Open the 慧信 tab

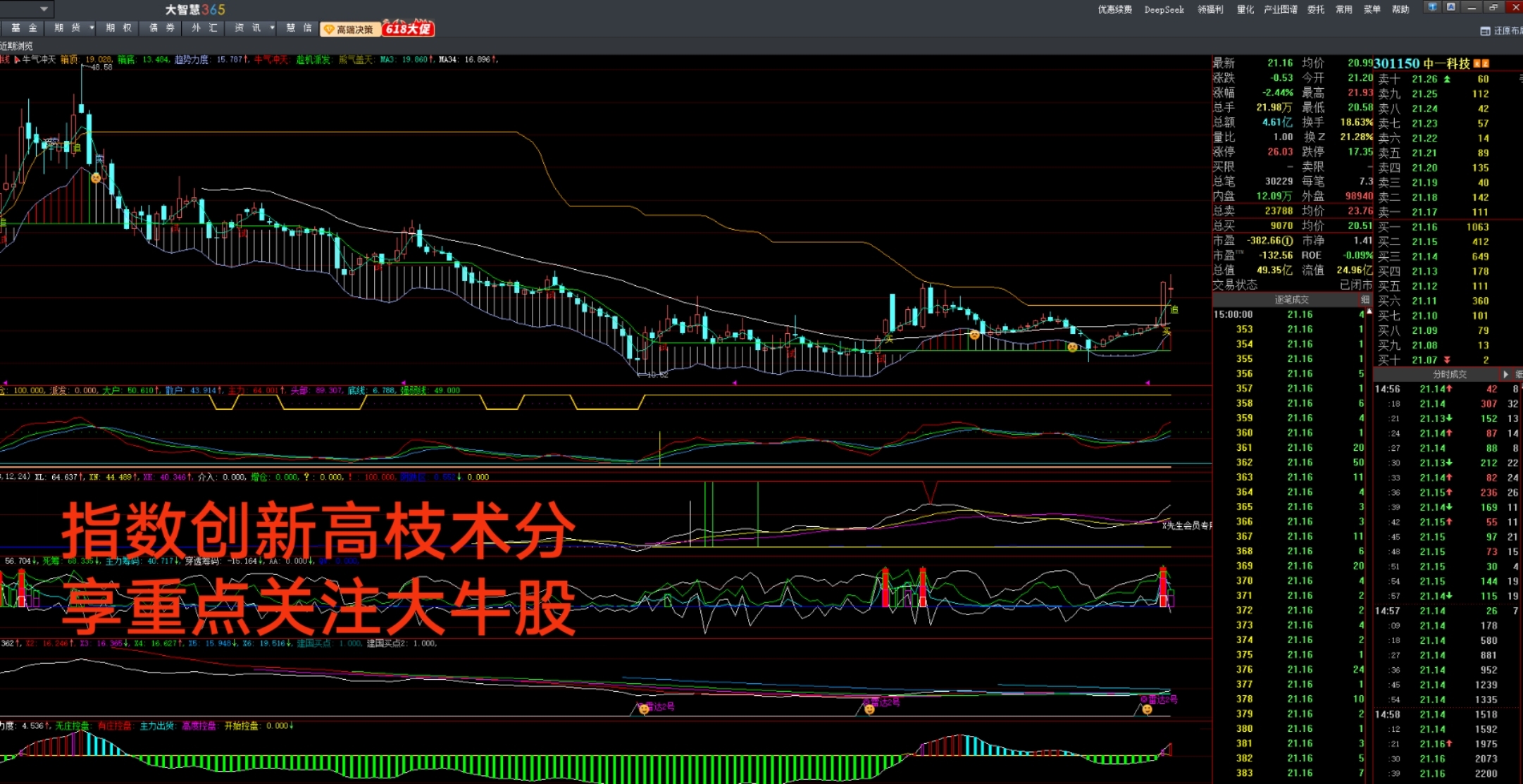click(x=299, y=28)
